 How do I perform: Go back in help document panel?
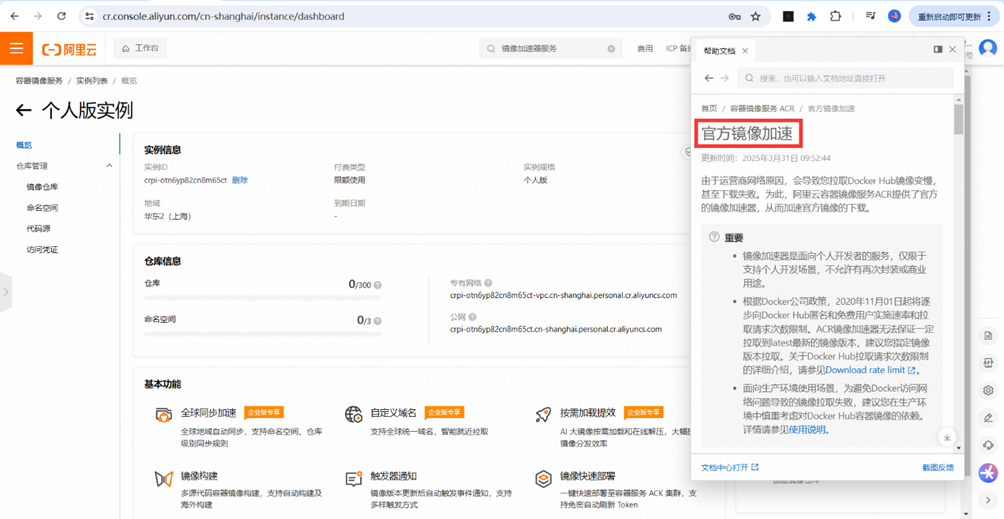click(709, 78)
